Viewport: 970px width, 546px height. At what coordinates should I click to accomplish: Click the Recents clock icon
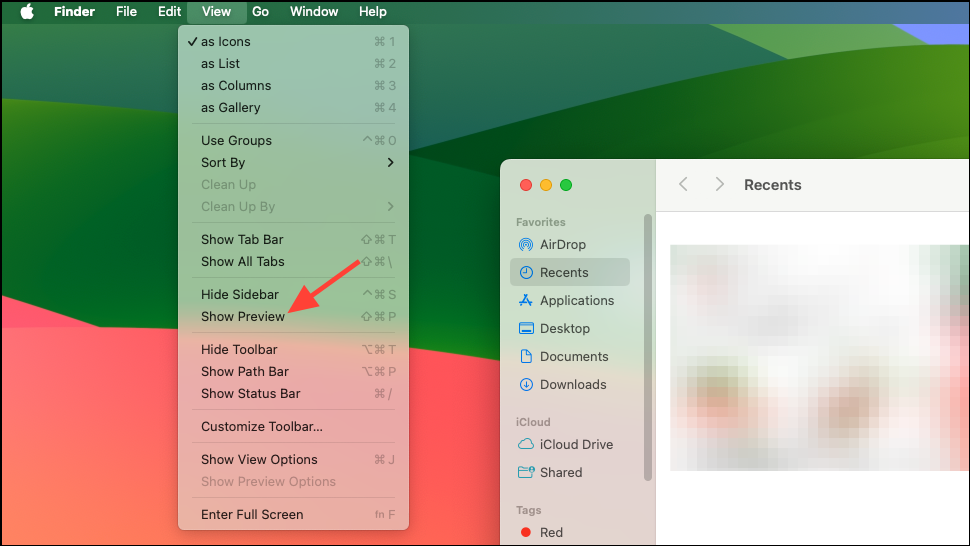pos(526,272)
